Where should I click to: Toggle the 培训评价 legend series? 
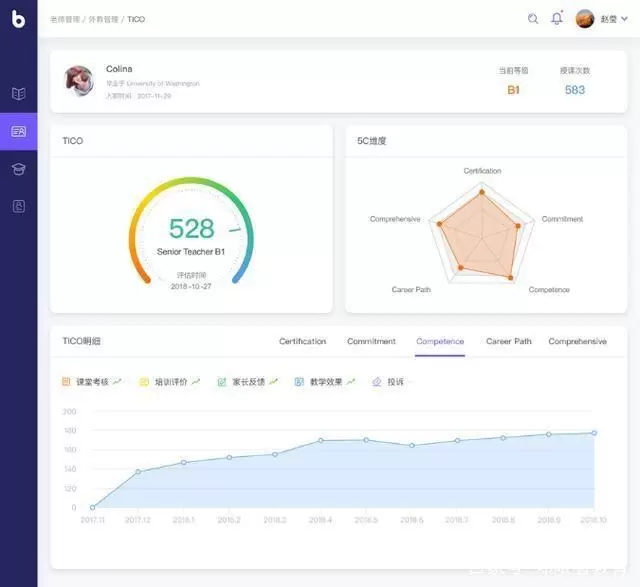[x=169, y=382]
